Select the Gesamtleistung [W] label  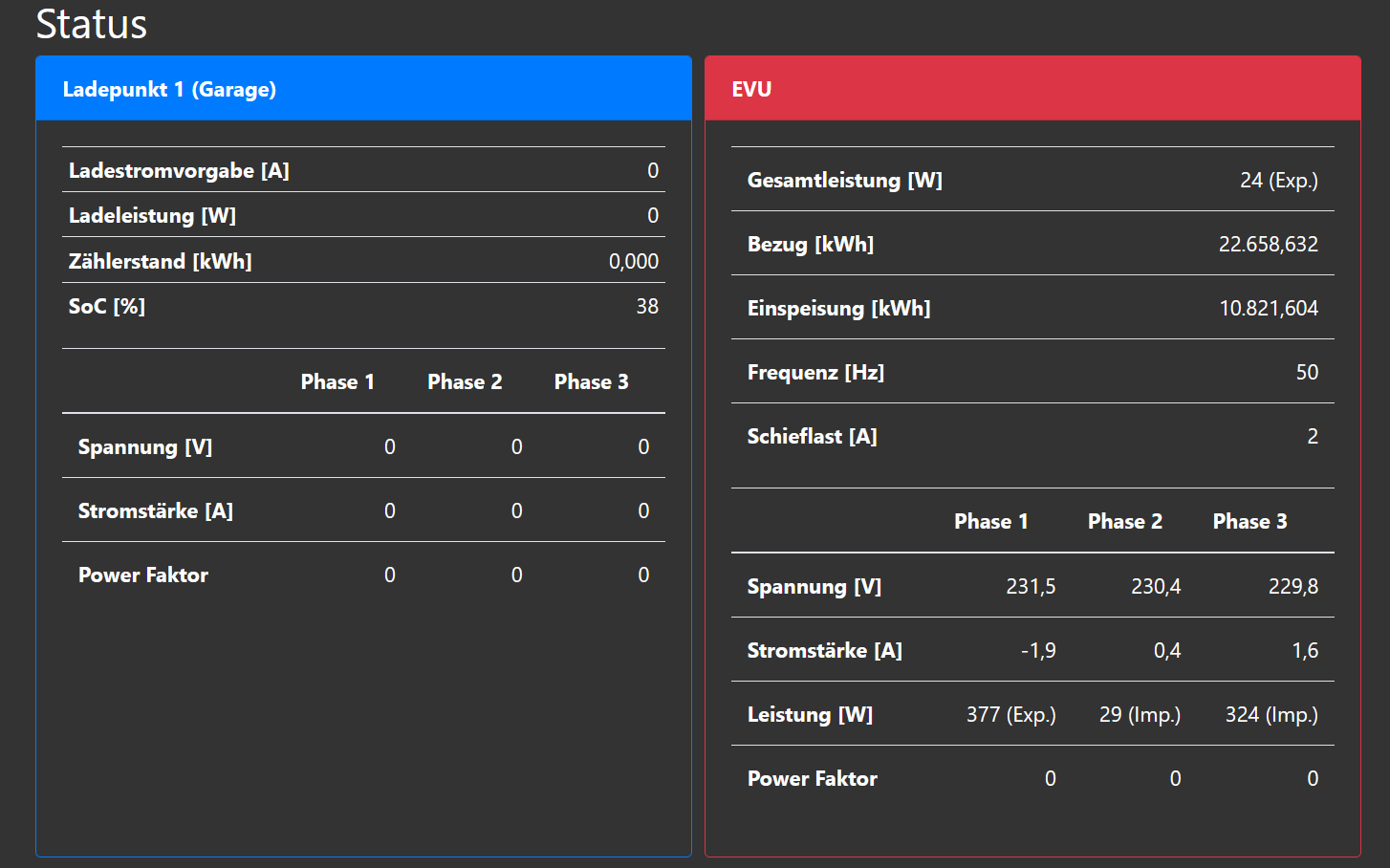[x=845, y=180]
